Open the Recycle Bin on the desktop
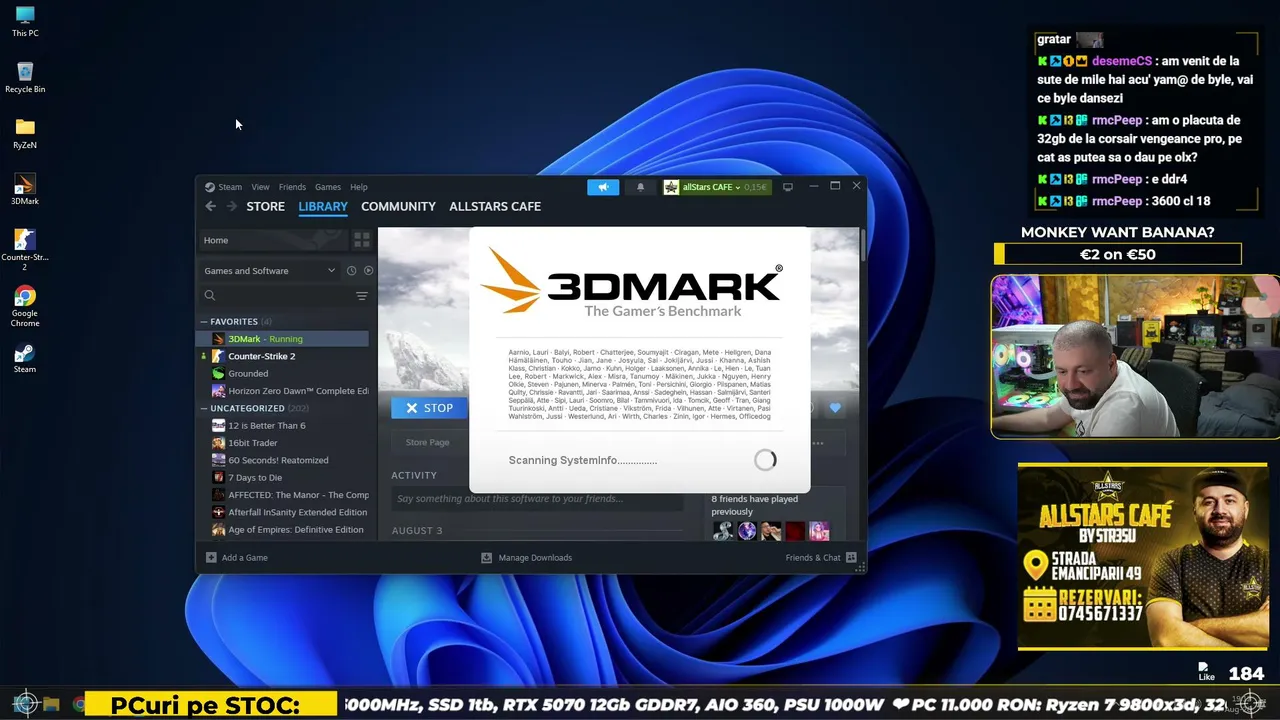Viewport: 1280px width, 720px height. pos(25,77)
